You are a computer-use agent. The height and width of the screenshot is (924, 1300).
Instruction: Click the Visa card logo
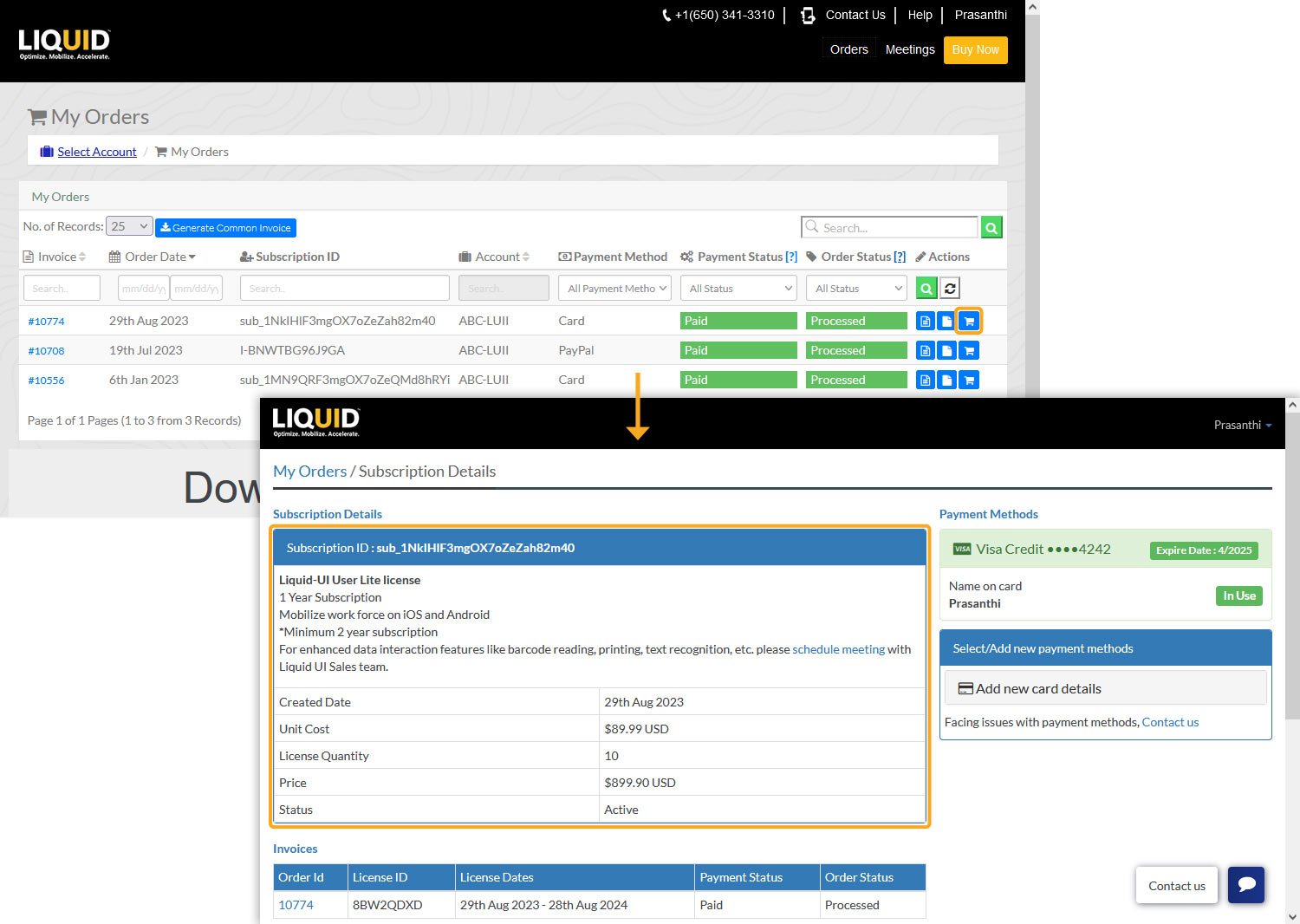(962, 549)
